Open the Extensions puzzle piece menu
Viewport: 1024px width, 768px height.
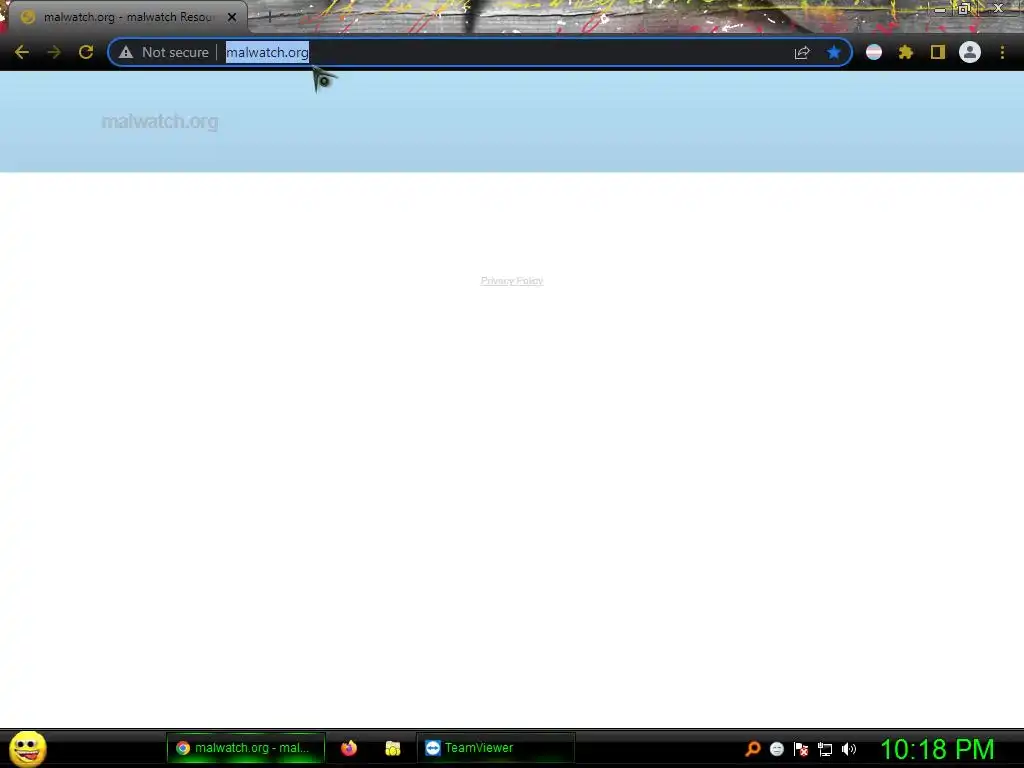[x=906, y=52]
